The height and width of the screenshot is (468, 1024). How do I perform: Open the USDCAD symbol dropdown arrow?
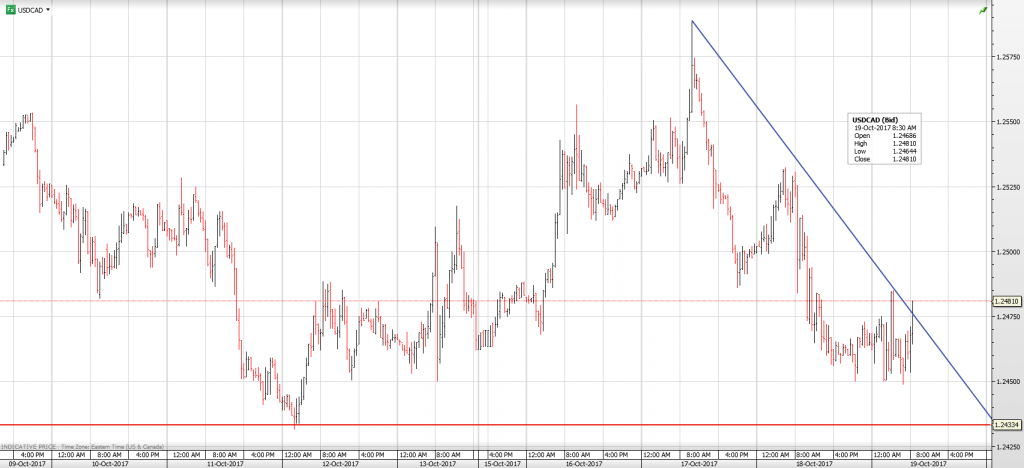pos(49,8)
